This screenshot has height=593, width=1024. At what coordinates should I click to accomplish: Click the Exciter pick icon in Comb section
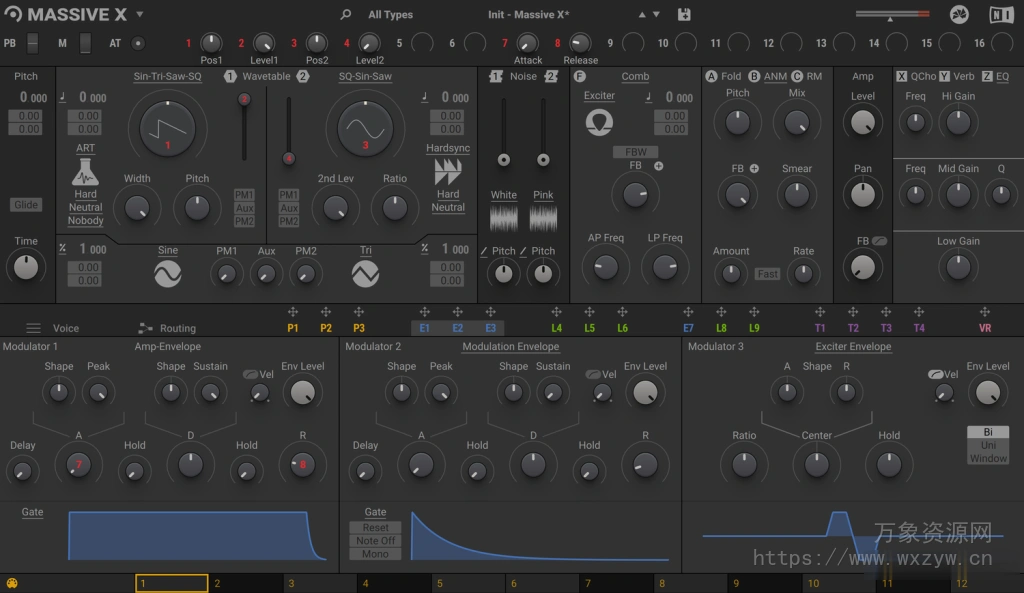(597, 121)
